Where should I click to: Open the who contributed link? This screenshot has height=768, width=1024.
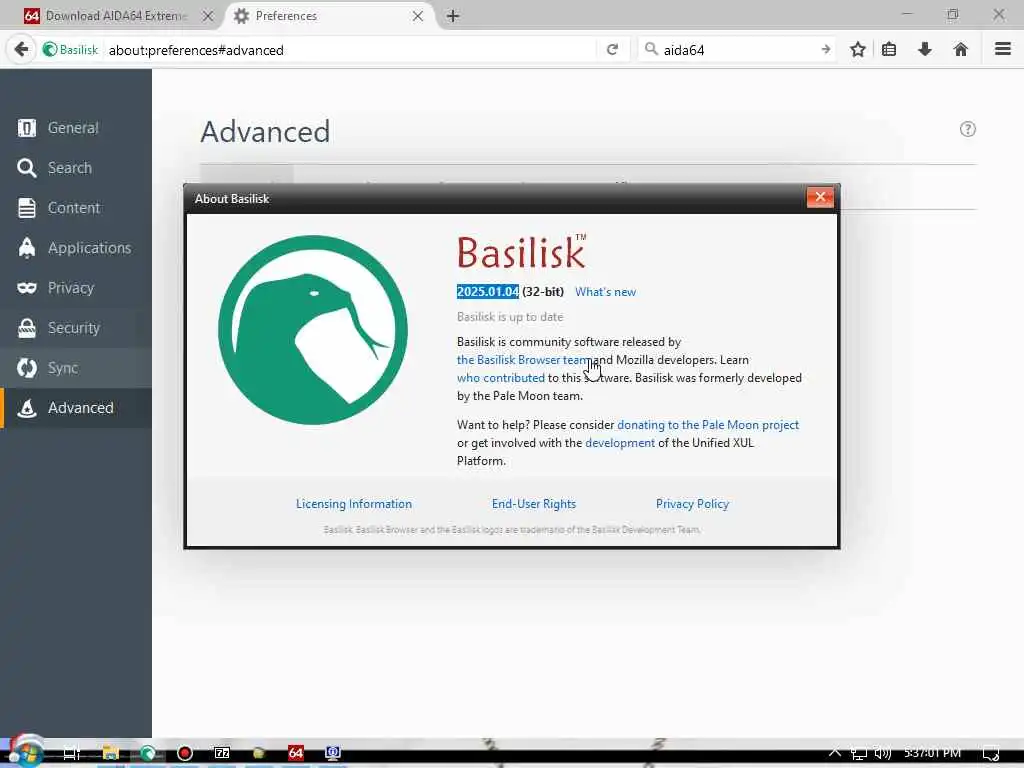(x=500, y=378)
